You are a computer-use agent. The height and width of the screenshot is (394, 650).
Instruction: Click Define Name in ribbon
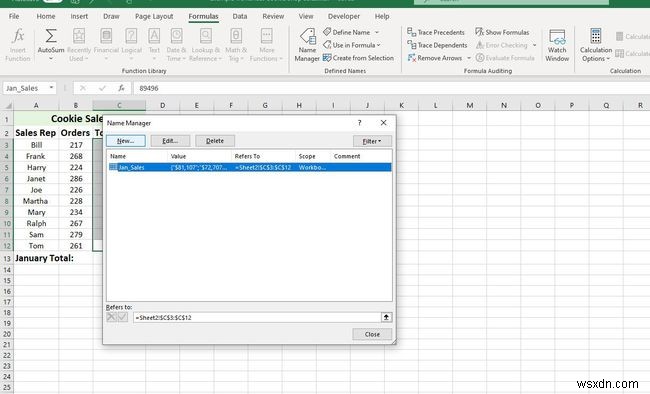coord(347,32)
